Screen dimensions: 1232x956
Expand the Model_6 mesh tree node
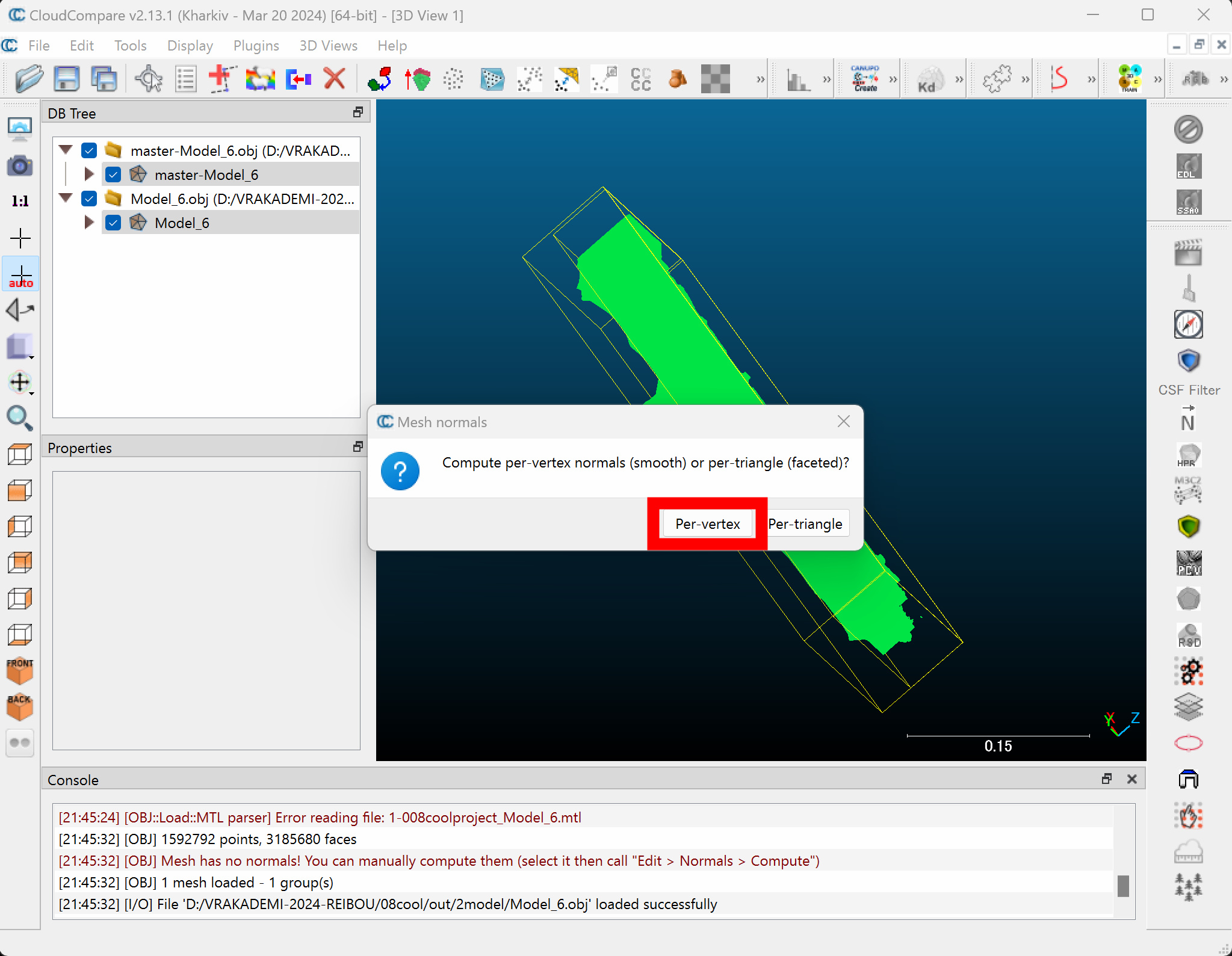(x=89, y=223)
